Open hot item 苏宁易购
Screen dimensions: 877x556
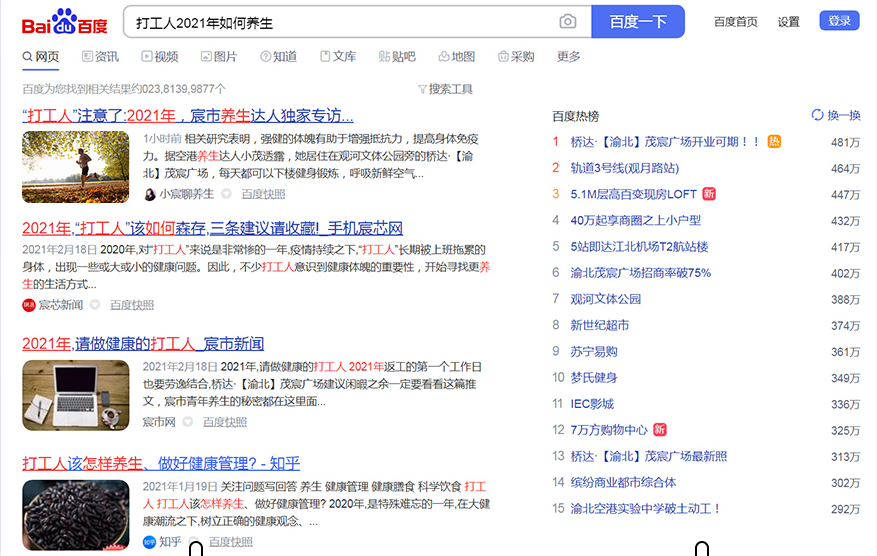click(594, 351)
